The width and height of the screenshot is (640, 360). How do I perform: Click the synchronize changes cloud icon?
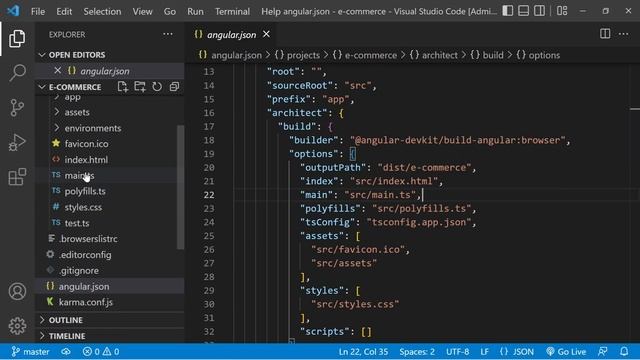[66, 351]
